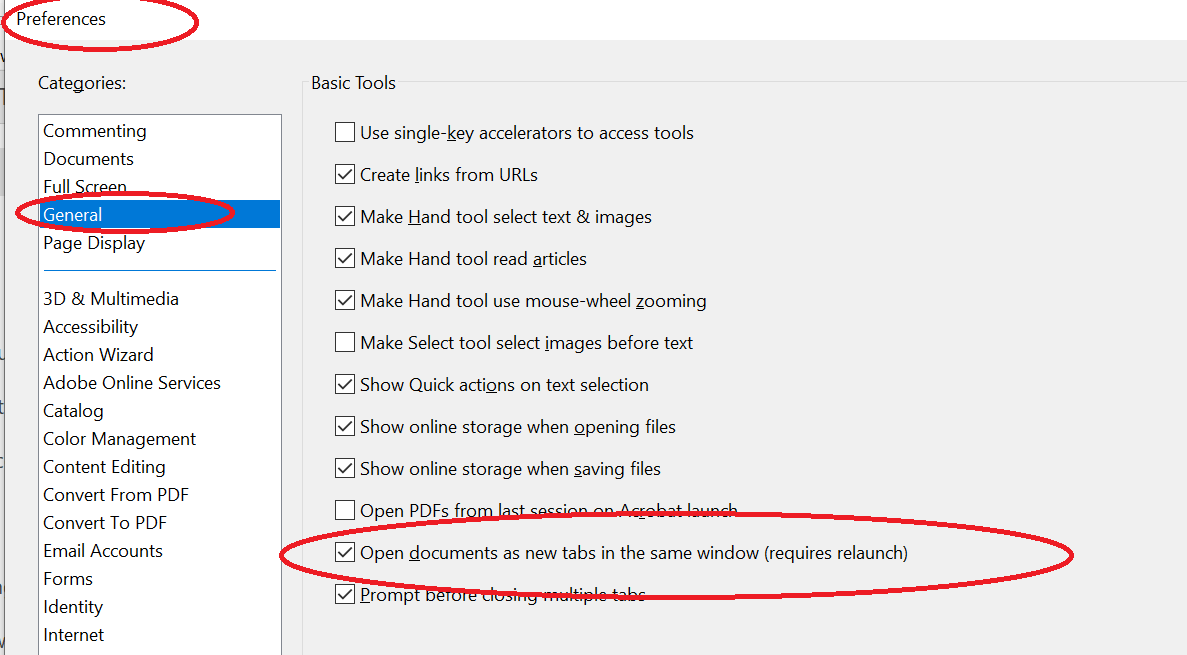
Task: Switch to Full Screen settings
Action: [84, 187]
